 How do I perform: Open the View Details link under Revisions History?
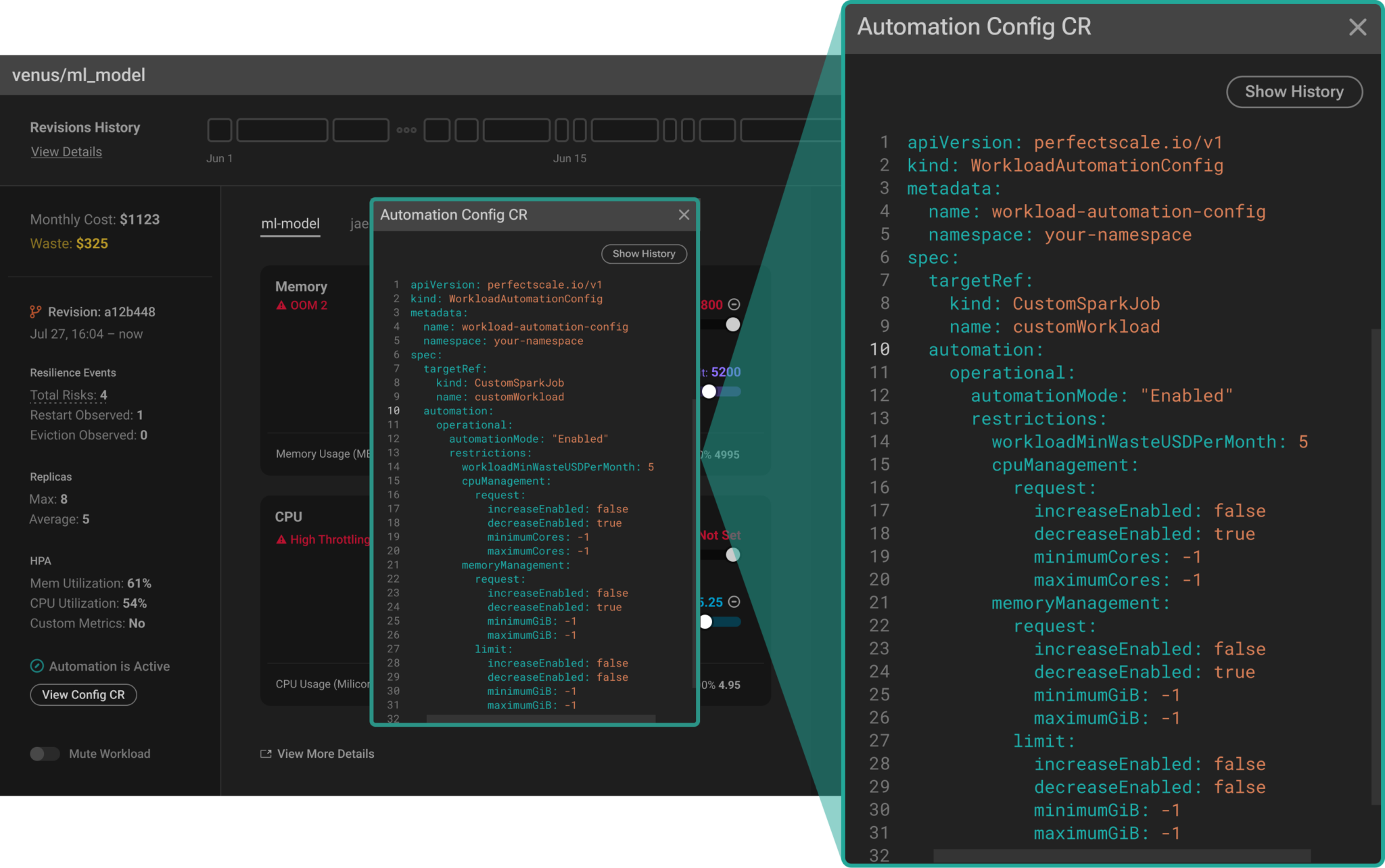[x=66, y=152]
